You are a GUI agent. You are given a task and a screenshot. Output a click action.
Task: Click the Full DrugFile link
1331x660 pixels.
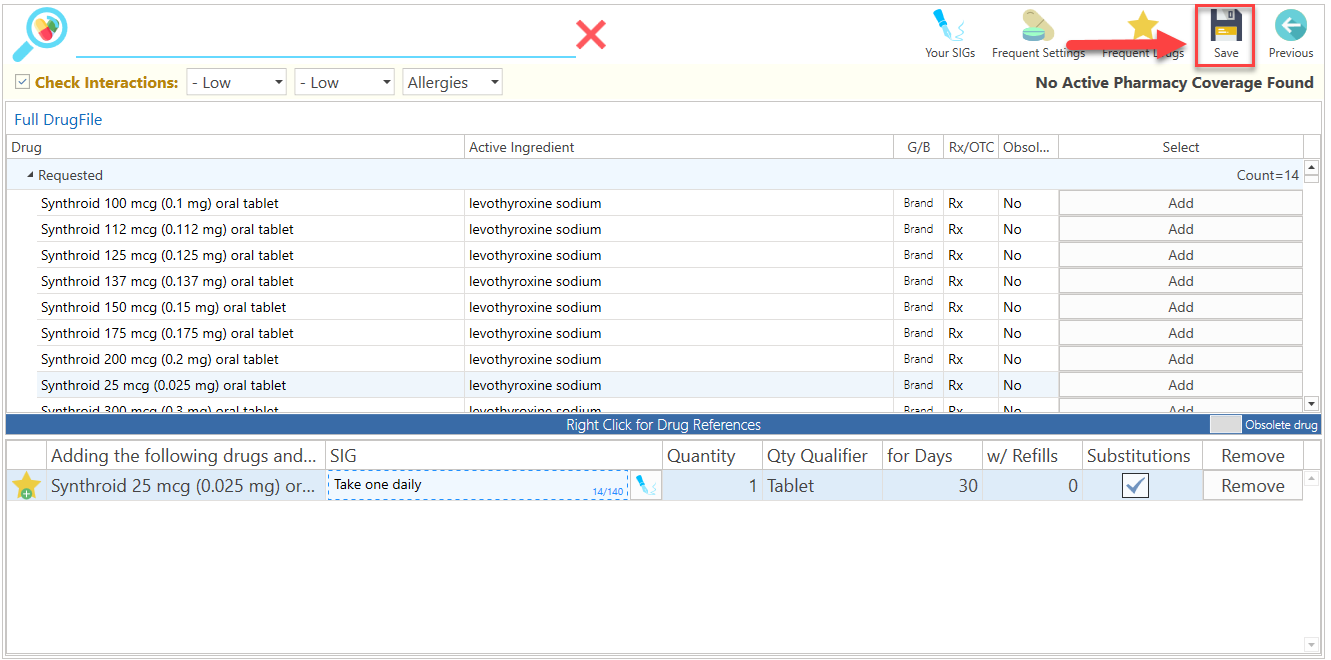coord(58,120)
